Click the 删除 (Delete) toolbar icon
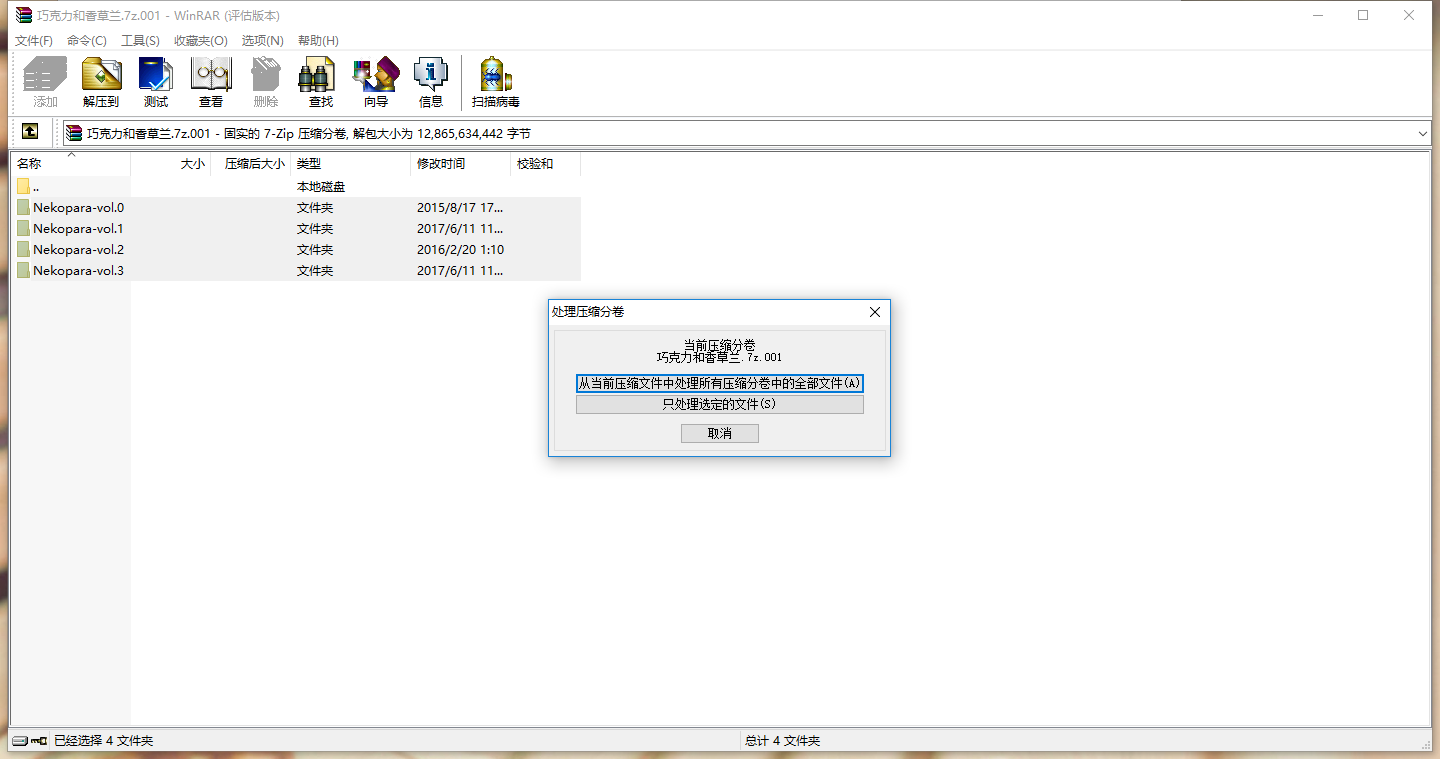The image size is (1440, 759). coord(266,82)
